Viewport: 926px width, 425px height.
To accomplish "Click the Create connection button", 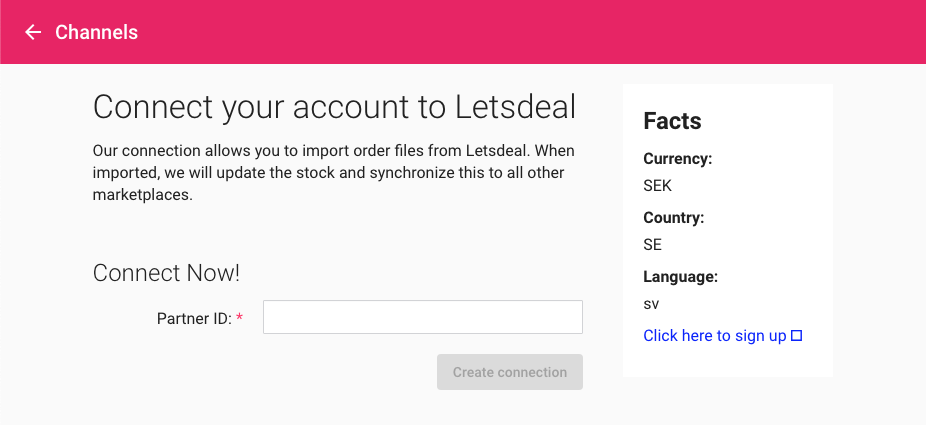I will [510, 372].
